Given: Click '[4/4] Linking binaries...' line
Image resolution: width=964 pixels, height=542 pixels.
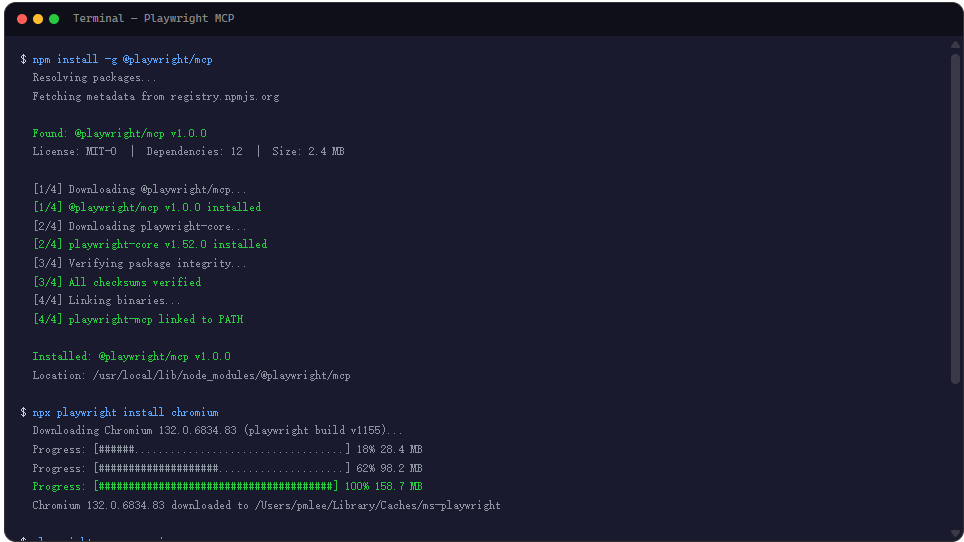Looking at the screenshot, I should pos(106,300).
